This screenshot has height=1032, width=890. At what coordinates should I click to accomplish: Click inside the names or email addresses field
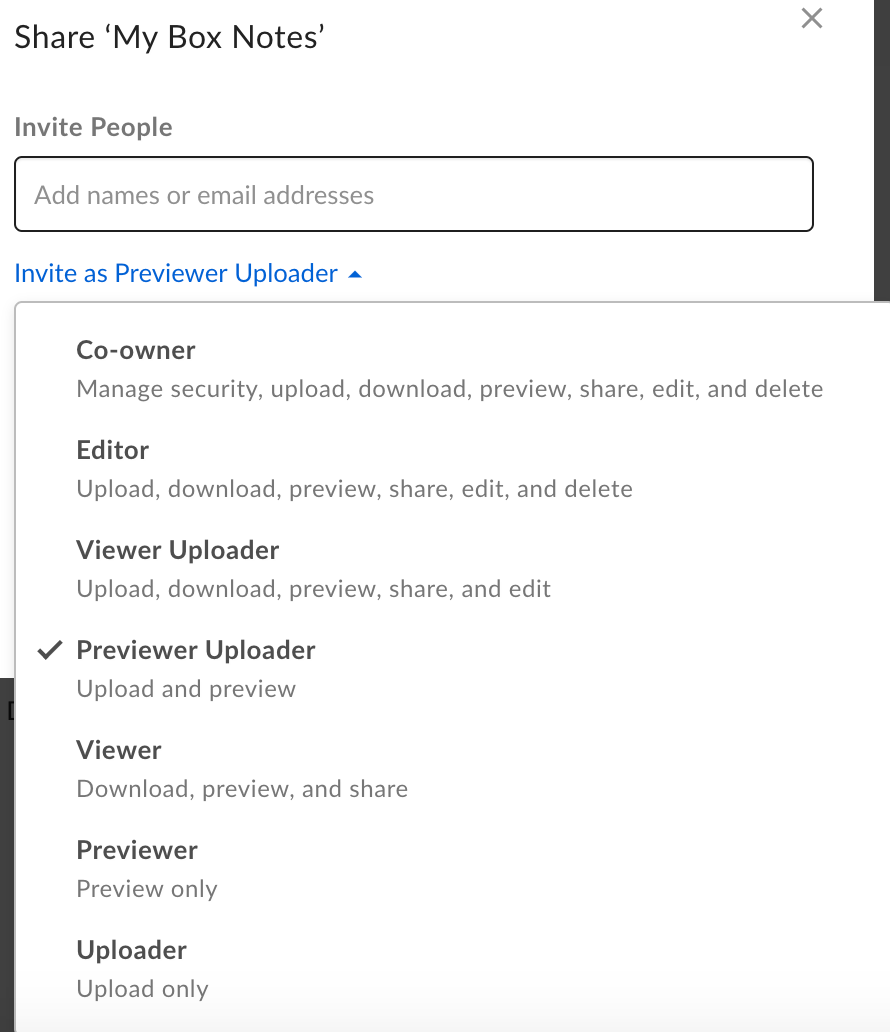point(413,193)
